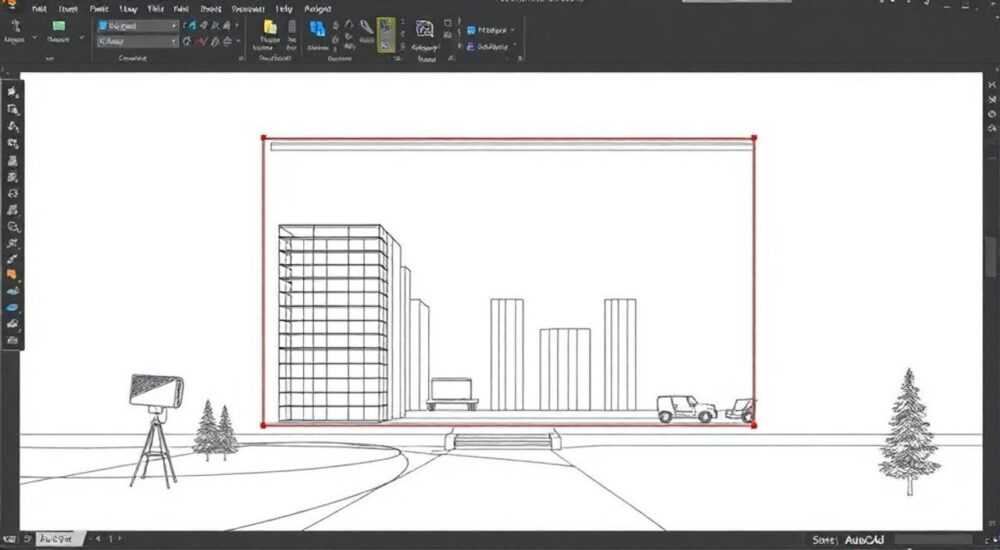This screenshot has height=550, width=1000.
Task: Click the right arrow beside the bottom layout tab
Action: point(119,539)
